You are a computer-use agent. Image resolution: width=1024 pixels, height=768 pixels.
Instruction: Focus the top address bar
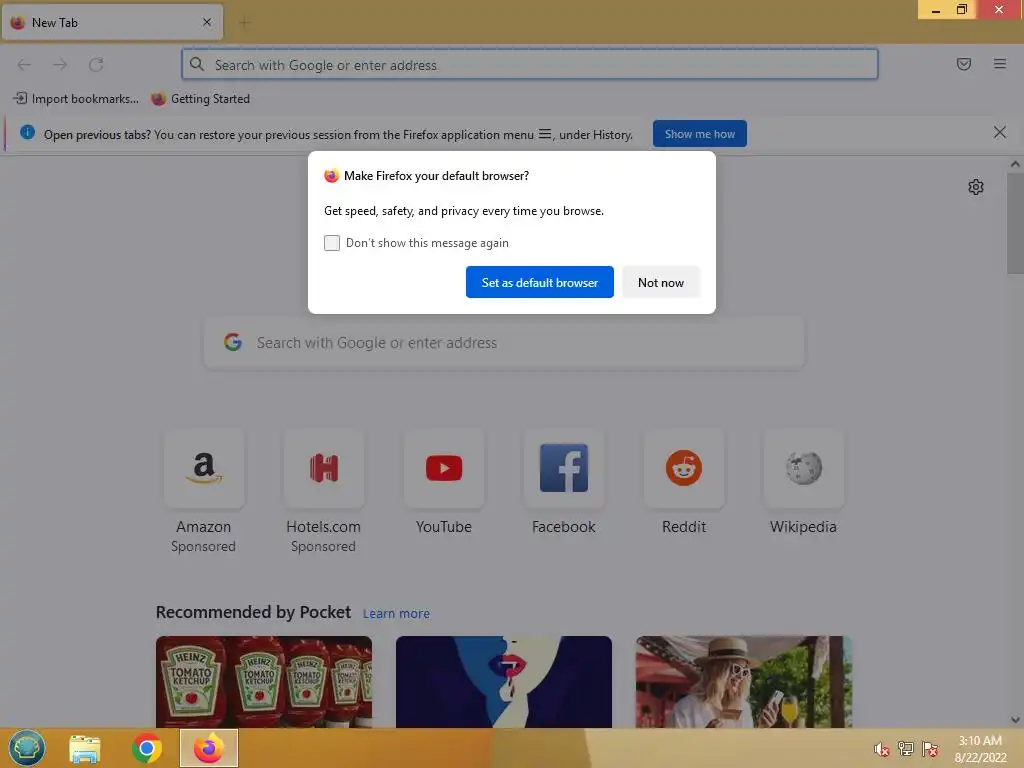pyautogui.click(x=530, y=65)
